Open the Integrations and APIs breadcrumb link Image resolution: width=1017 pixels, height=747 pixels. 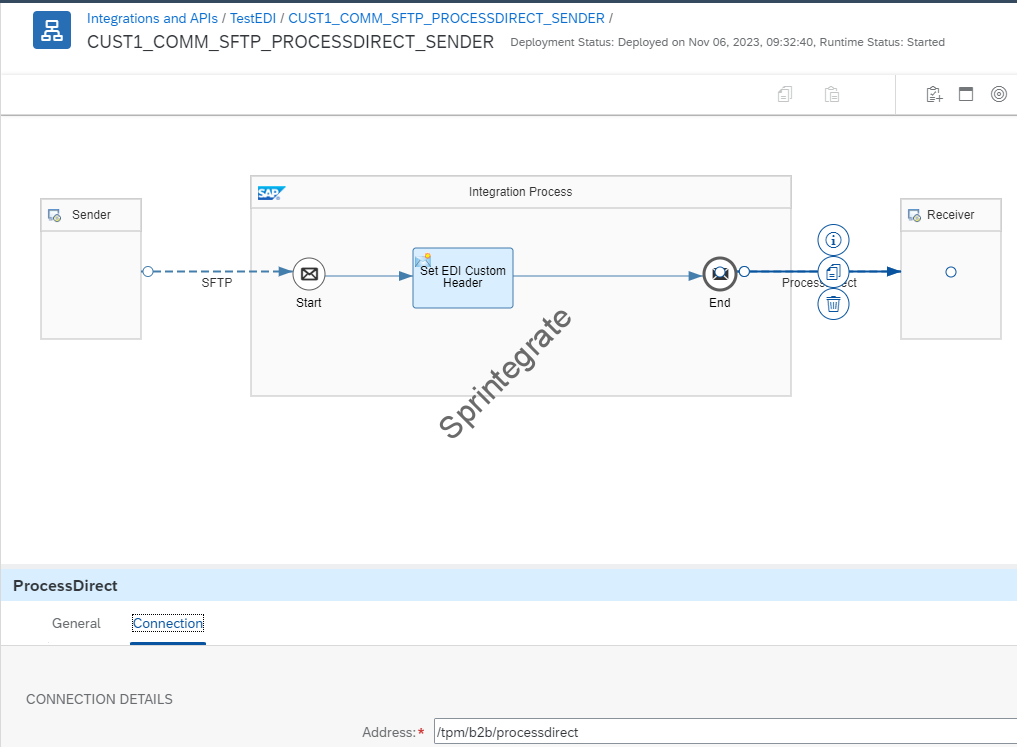coord(152,18)
